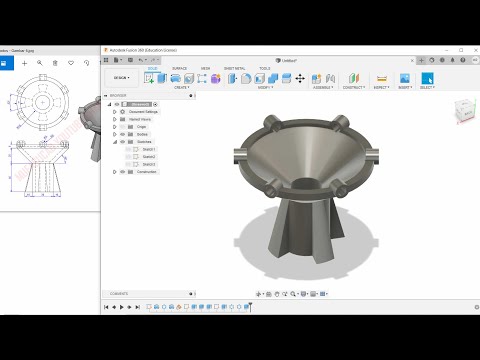This screenshot has height=360, width=480.
Task: Select the Pan hand tool in navigation bar
Action: point(277,294)
